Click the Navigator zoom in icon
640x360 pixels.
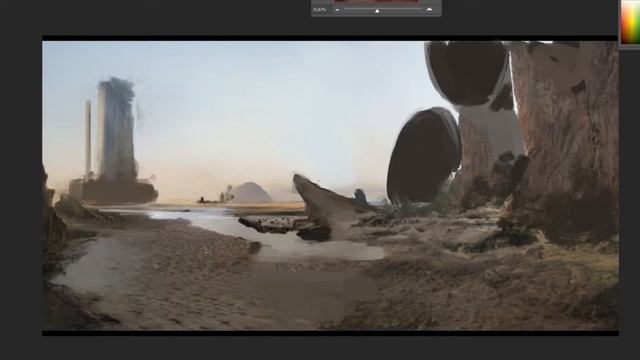point(429,10)
